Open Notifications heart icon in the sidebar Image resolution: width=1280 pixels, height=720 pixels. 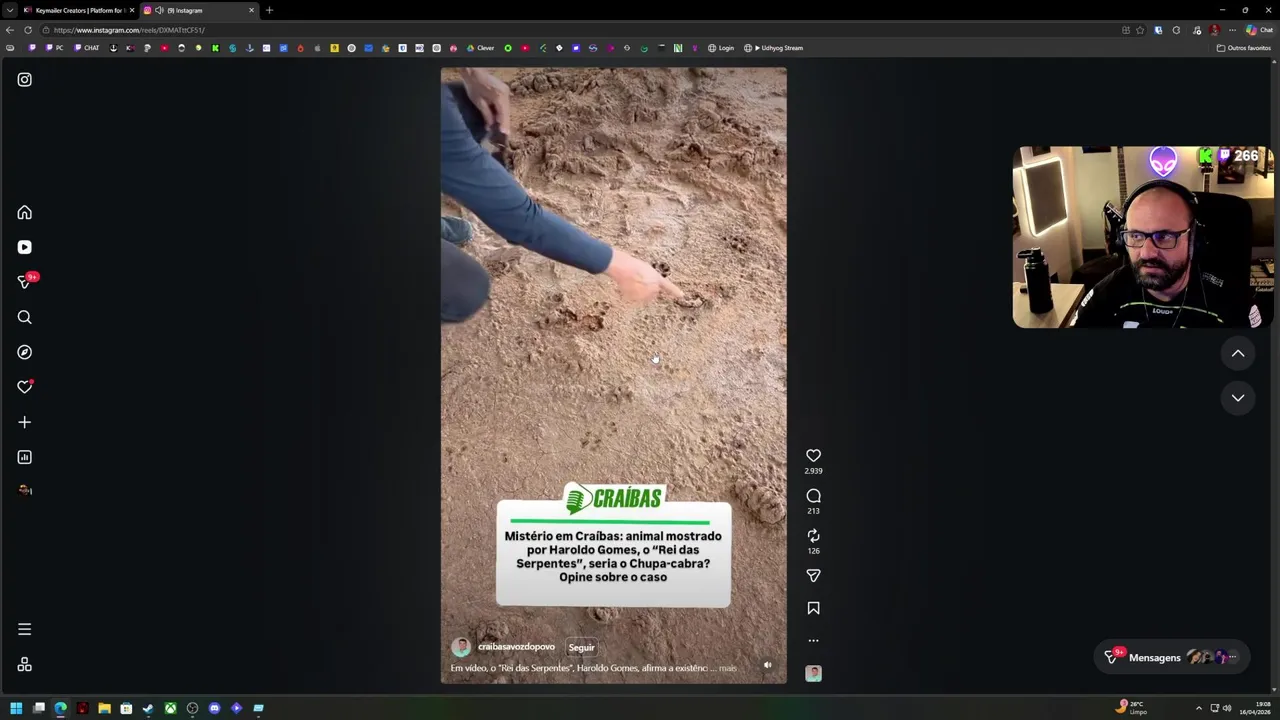24,387
